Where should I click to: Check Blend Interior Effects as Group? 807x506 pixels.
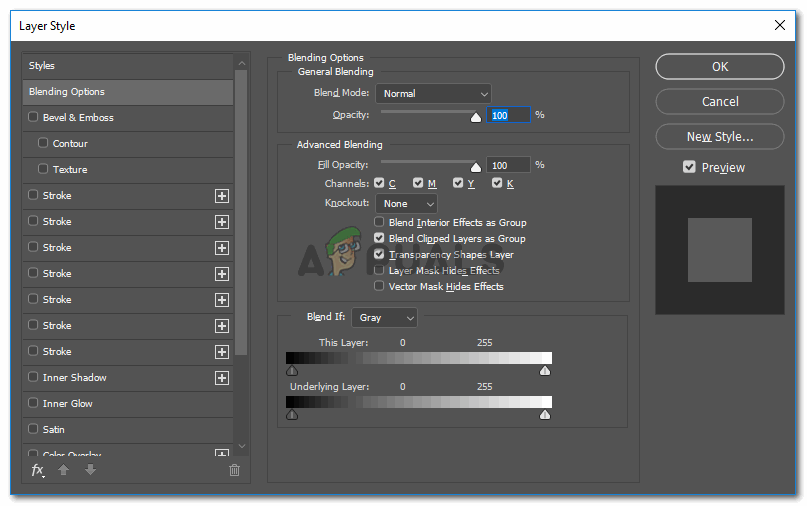[379, 222]
